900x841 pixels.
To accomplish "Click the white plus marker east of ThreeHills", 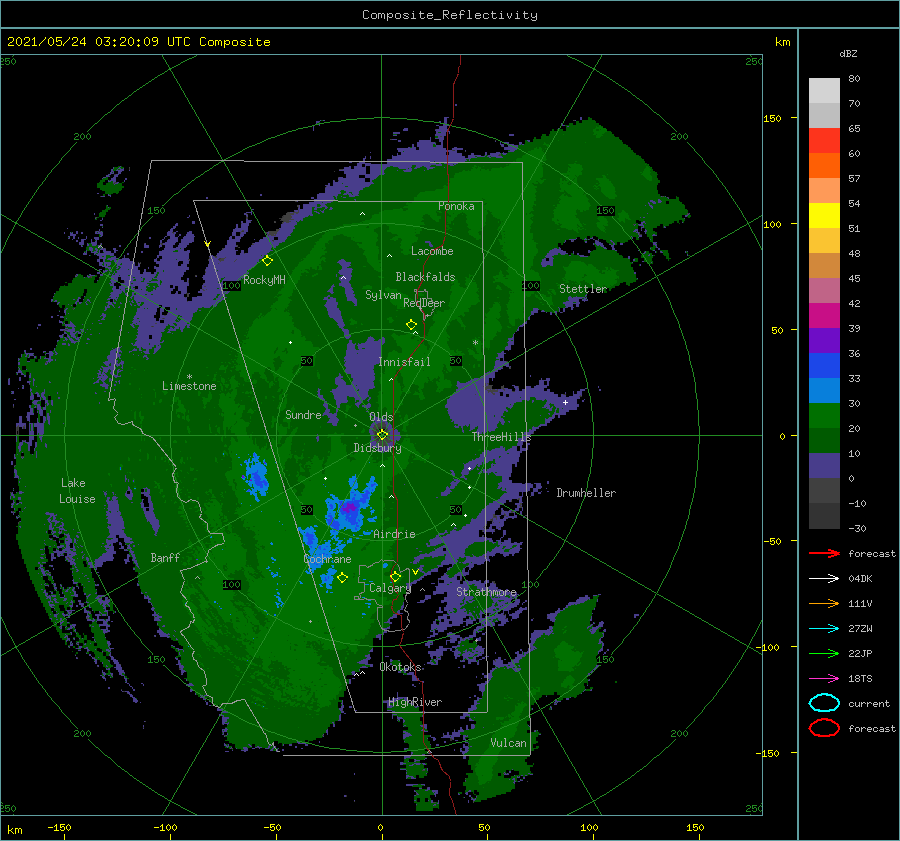I will point(565,402).
